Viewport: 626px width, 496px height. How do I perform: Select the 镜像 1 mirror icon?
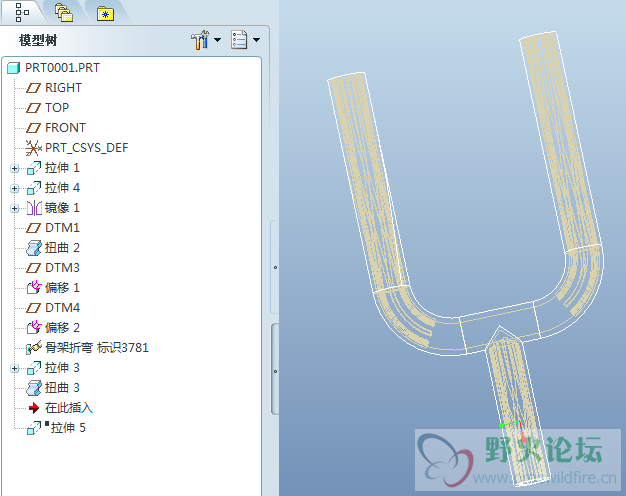click(34, 208)
